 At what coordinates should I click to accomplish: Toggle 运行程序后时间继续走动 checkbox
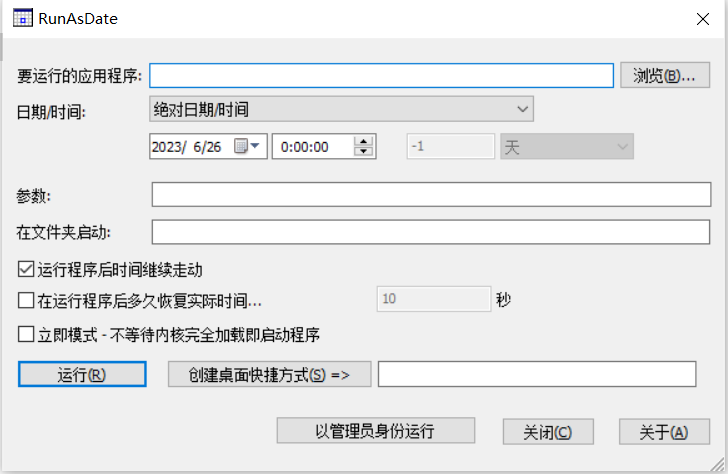click(26, 269)
